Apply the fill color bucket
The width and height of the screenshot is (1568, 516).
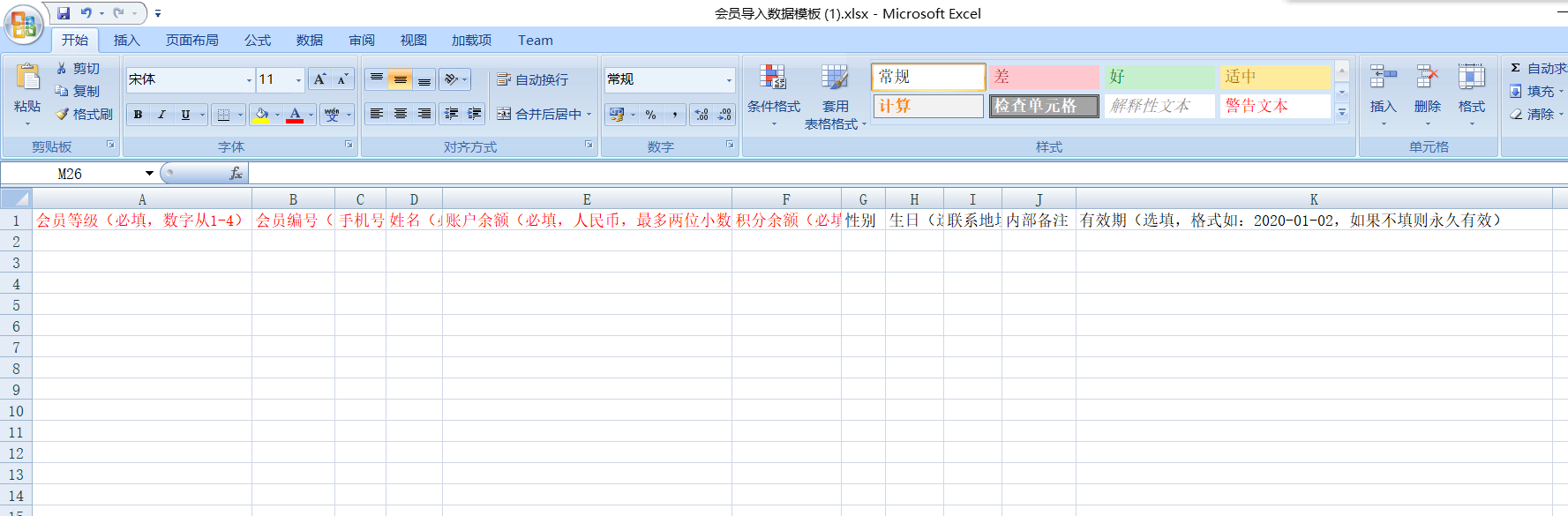click(x=261, y=115)
